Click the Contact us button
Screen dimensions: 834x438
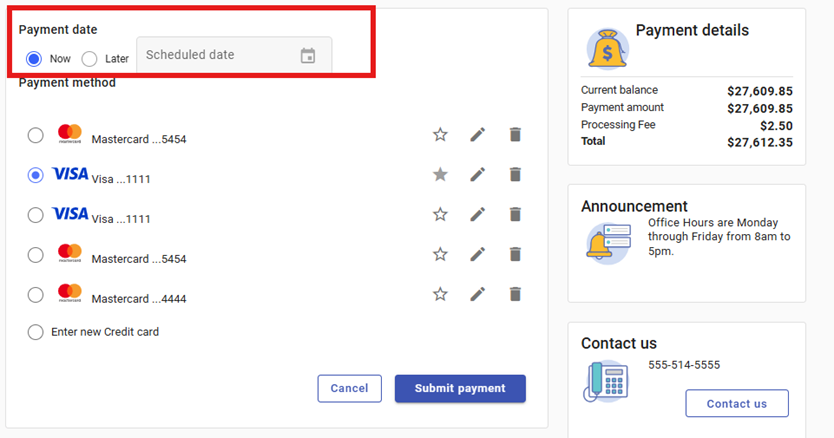tap(736, 403)
